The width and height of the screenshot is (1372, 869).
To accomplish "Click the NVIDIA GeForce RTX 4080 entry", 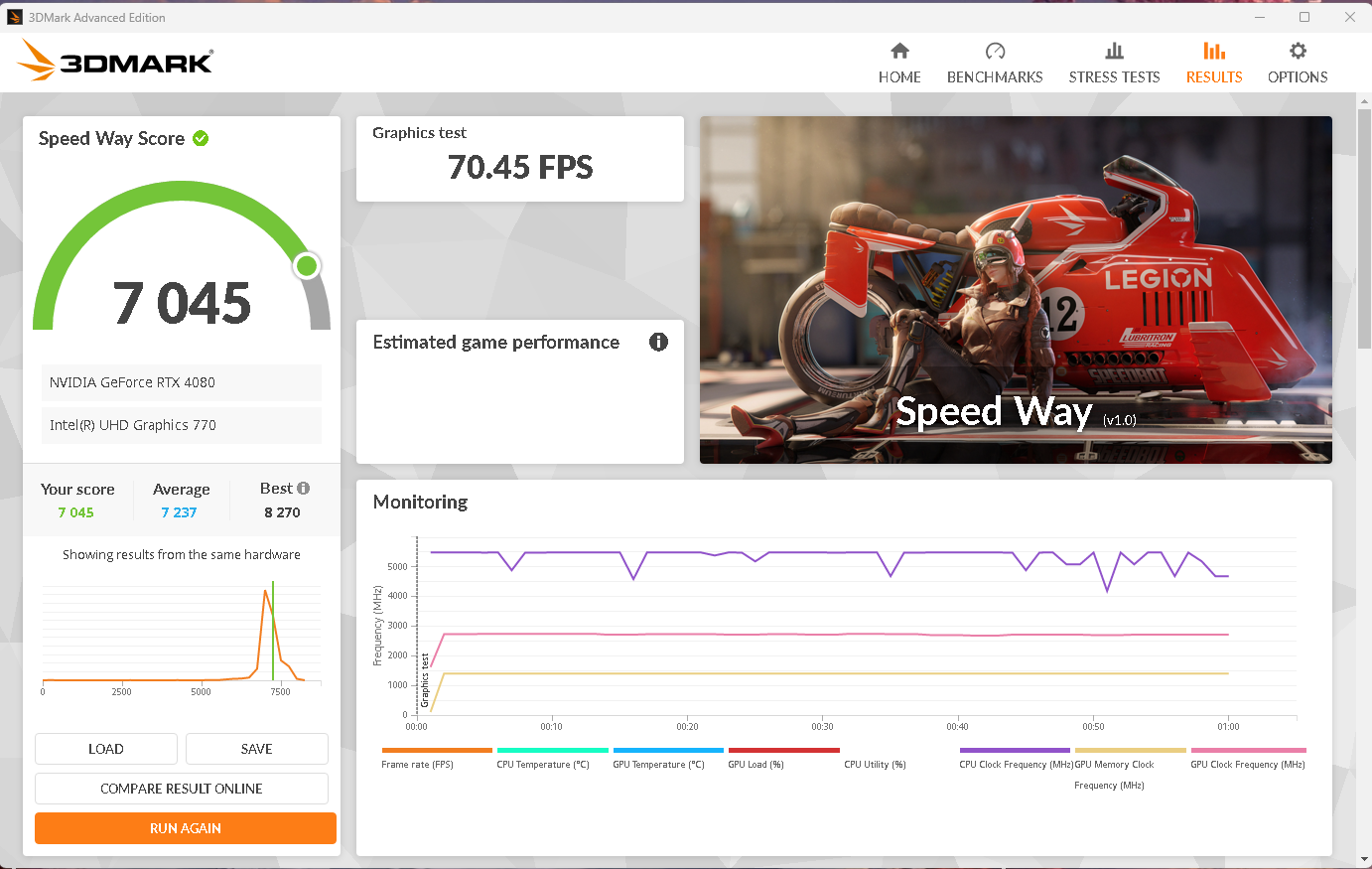I will 182,382.
